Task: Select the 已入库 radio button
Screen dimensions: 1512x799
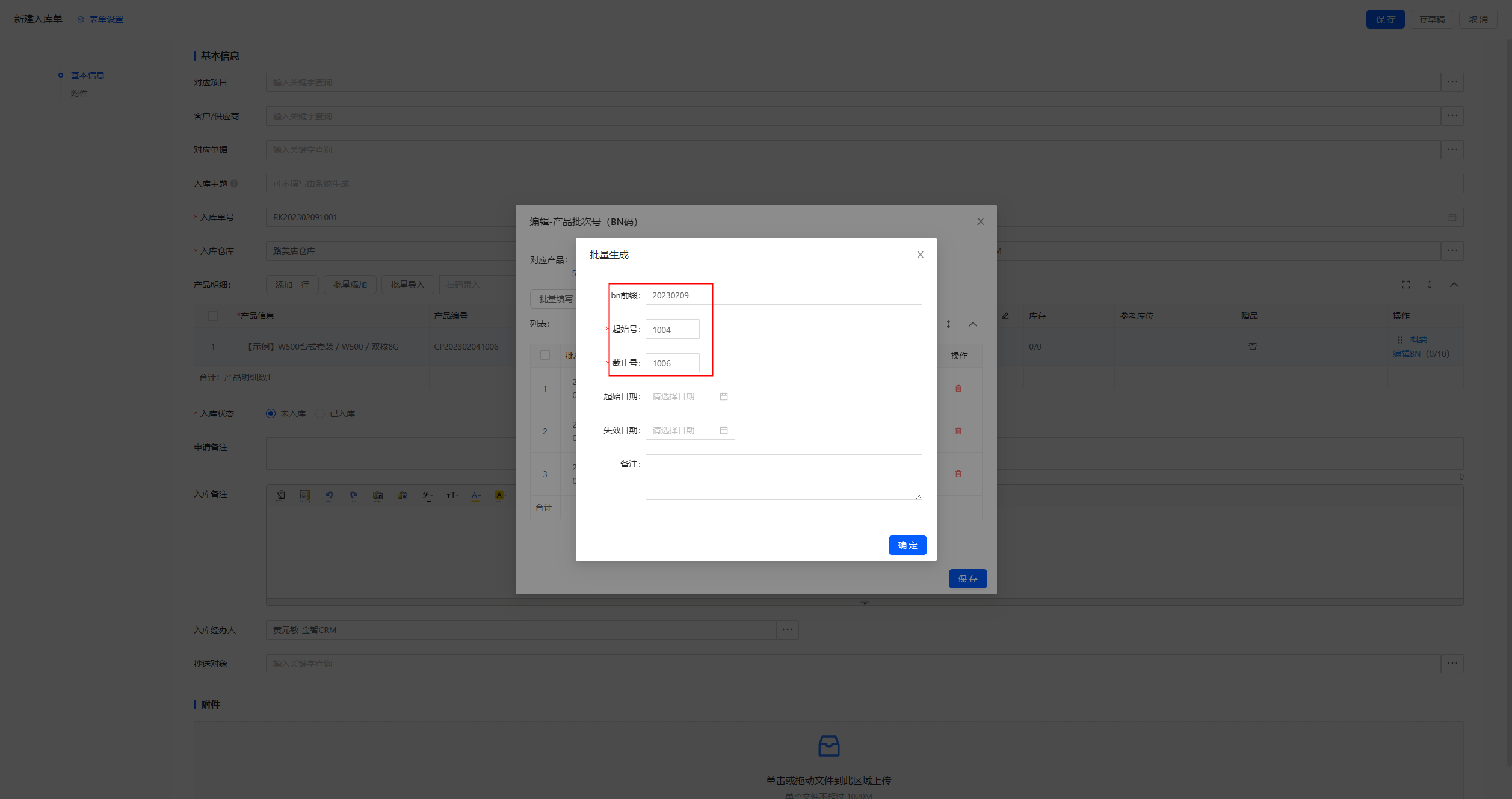Action: pos(320,413)
